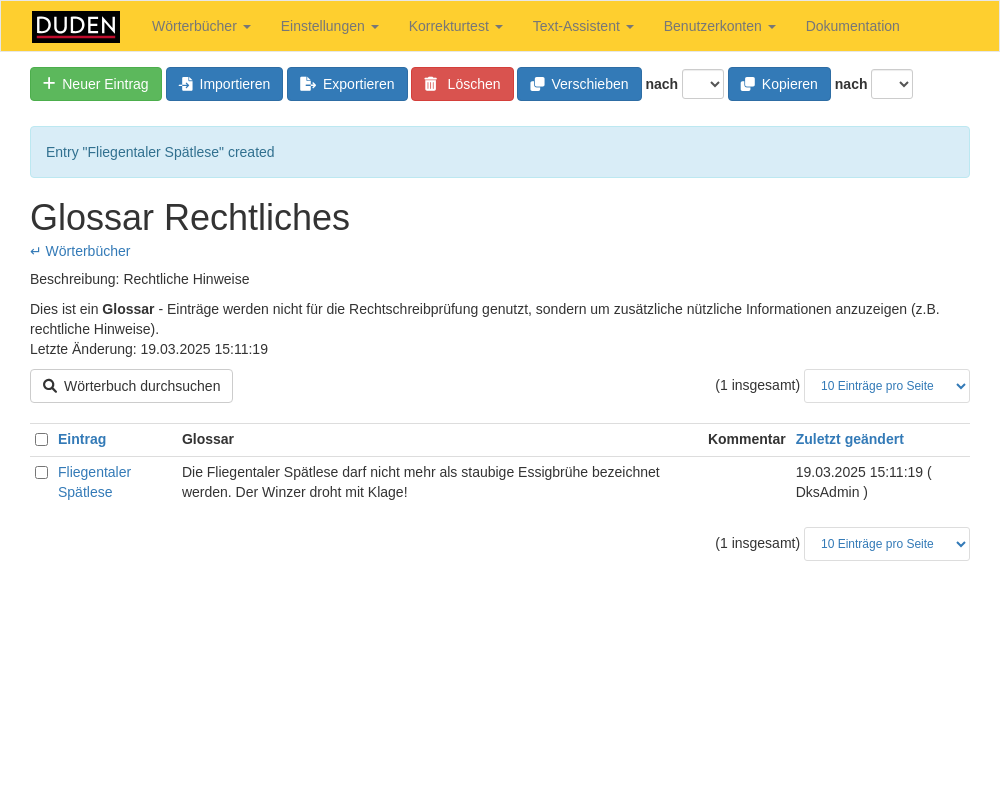Image resolution: width=1000 pixels, height=800 pixels.
Task: Toggle the select-all checkbox in table header
Action: point(41,439)
